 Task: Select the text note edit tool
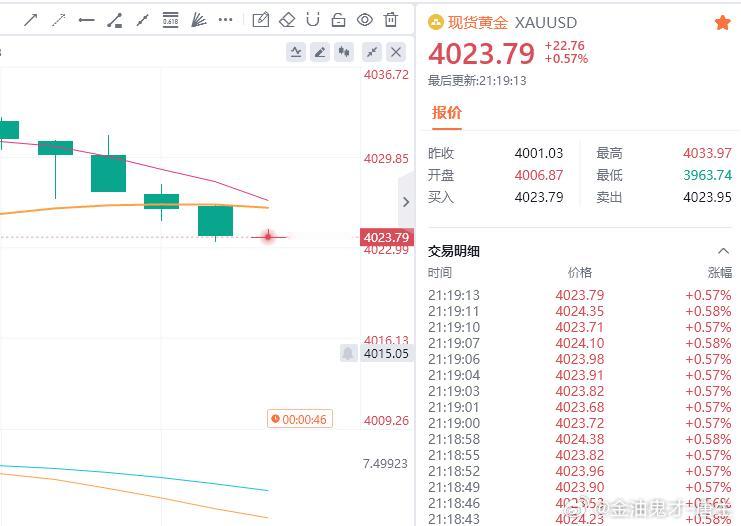click(261, 20)
